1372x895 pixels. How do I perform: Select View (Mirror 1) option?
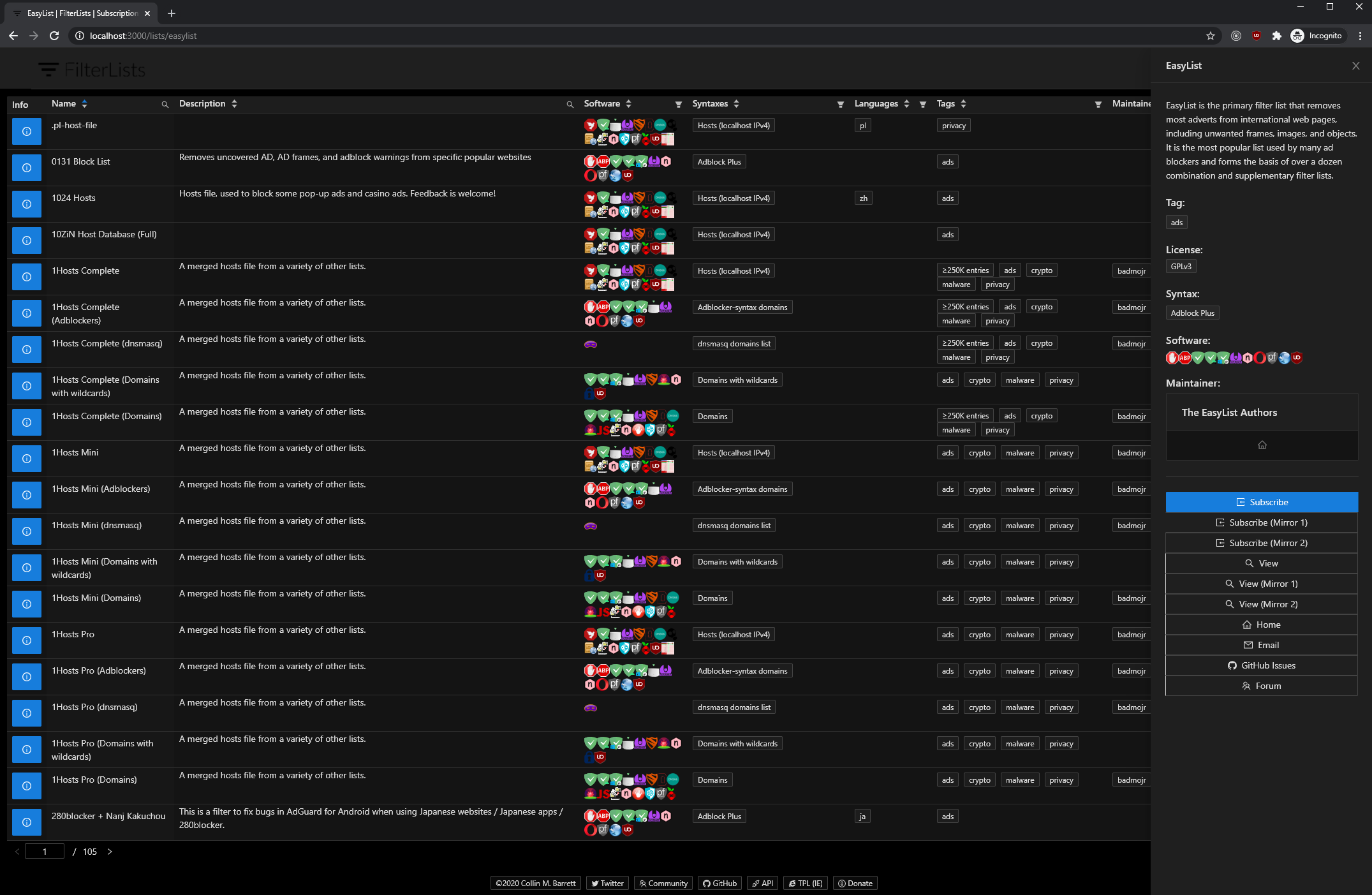pyautogui.click(x=1261, y=584)
